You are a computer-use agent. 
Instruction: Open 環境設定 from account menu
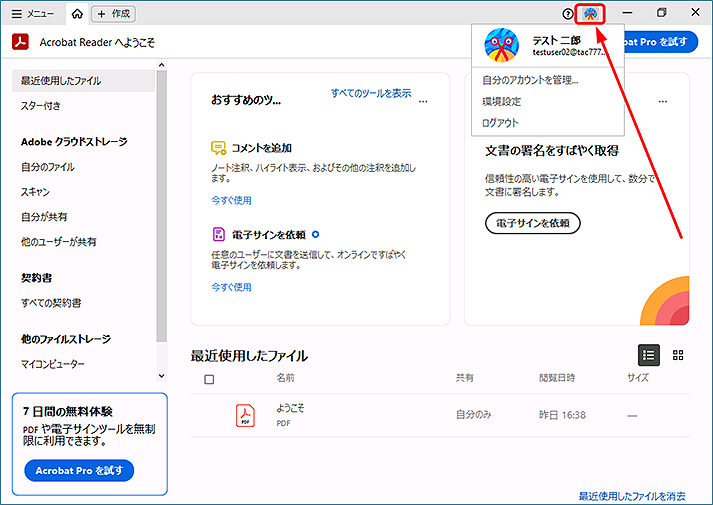point(502,101)
